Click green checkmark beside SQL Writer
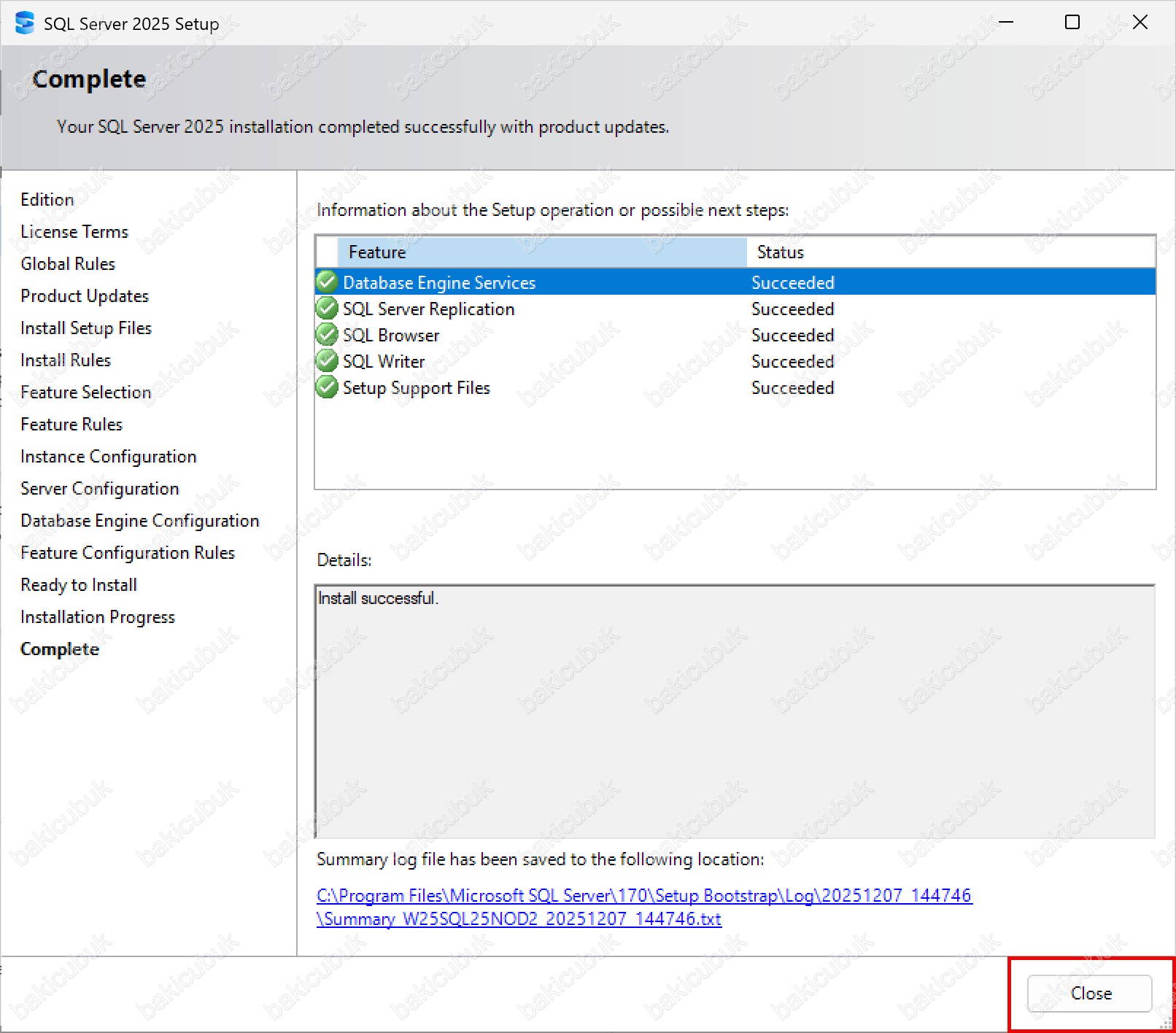The width and height of the screenshot is (1176, 1033). pos(327,361)
